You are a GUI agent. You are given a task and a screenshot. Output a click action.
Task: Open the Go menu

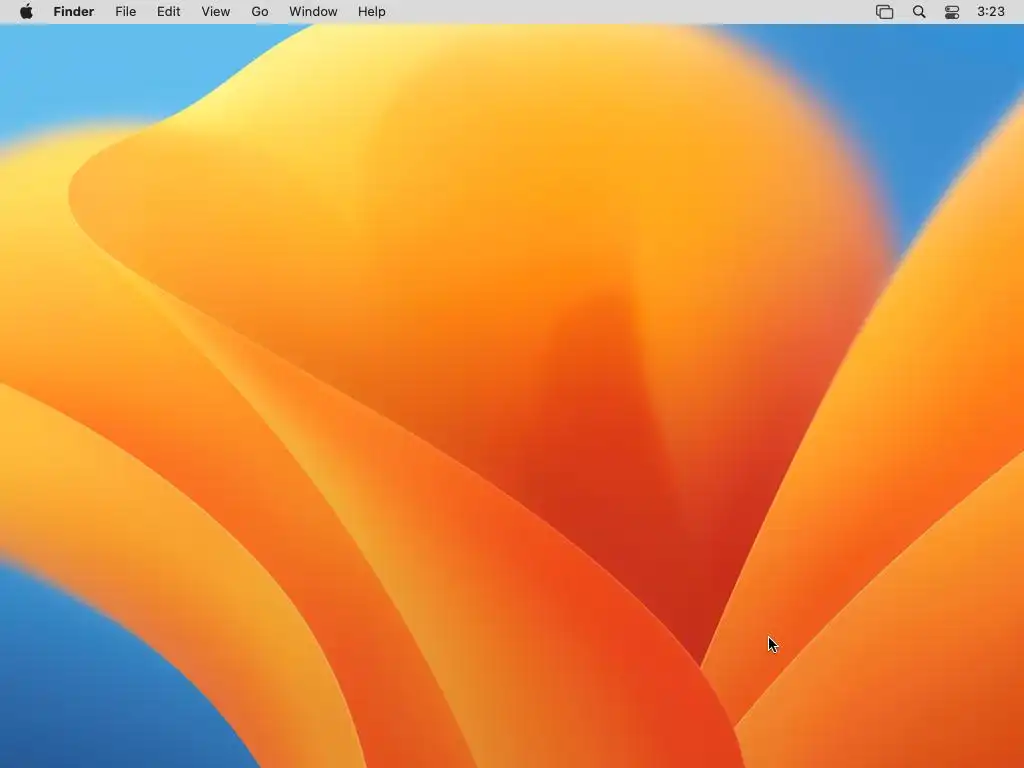(260, 12)
